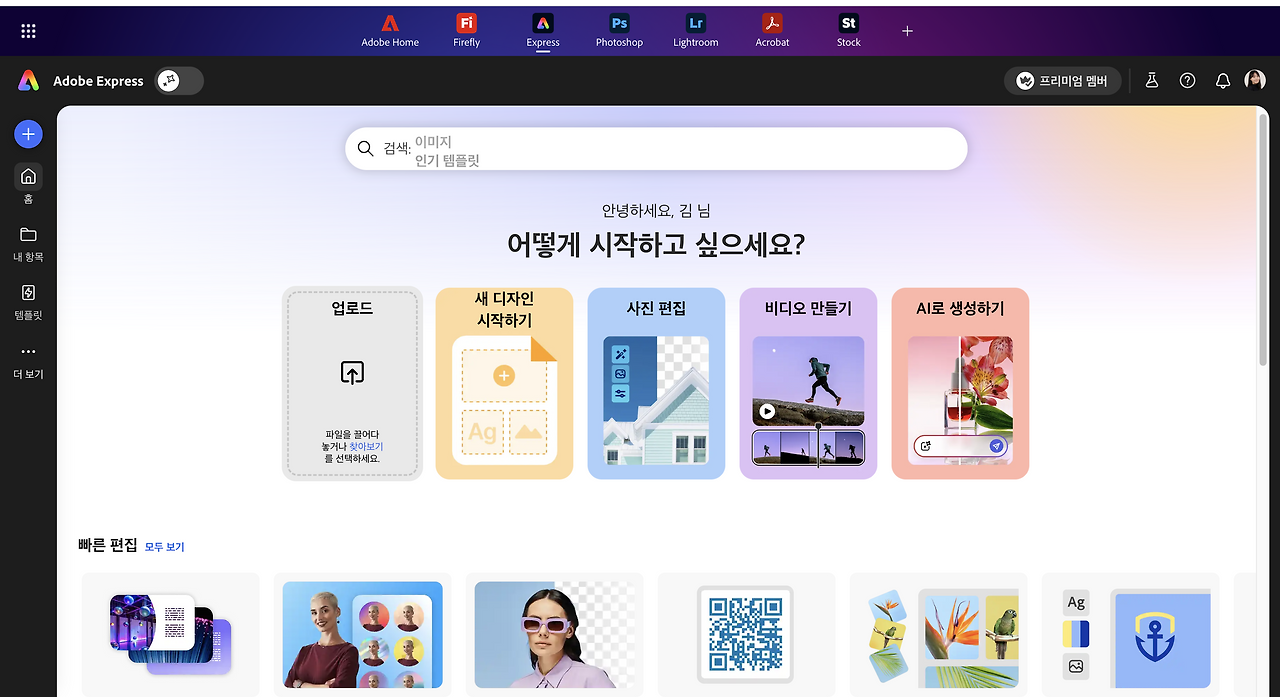
Task: Select the Express app tab
Action: 543,30
